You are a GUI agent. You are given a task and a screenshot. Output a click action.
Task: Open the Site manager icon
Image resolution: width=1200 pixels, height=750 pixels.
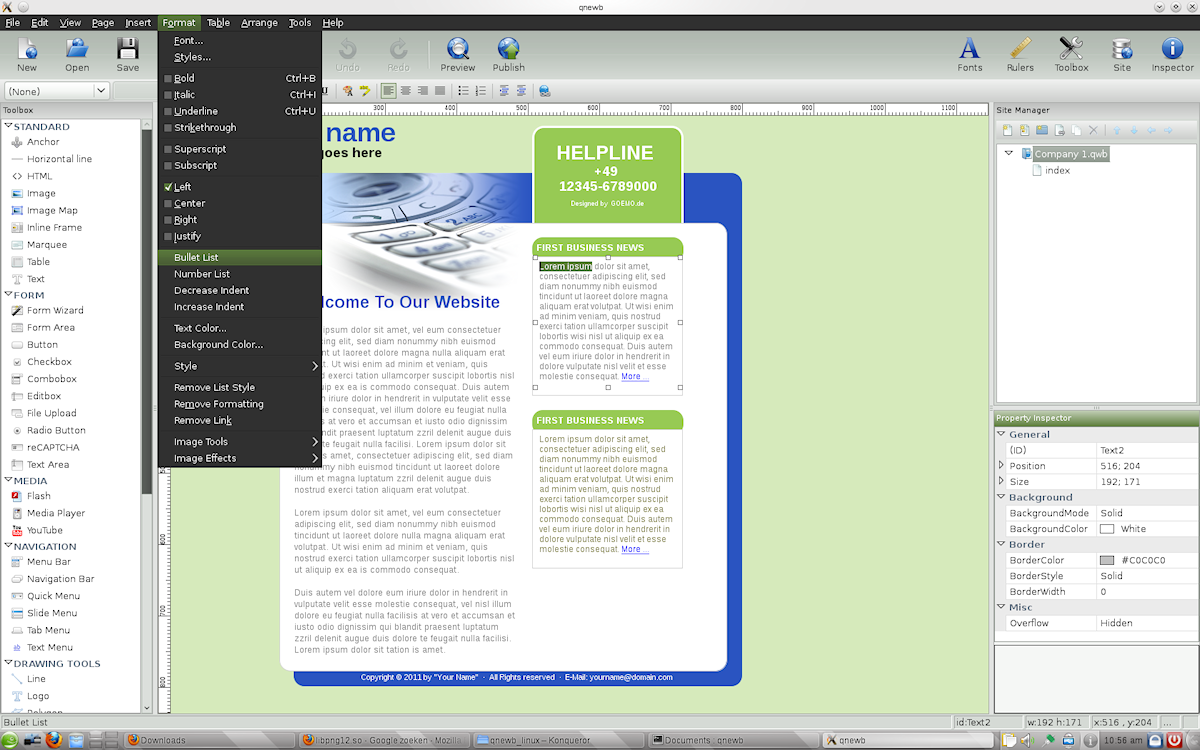(x=1122, y=54)
